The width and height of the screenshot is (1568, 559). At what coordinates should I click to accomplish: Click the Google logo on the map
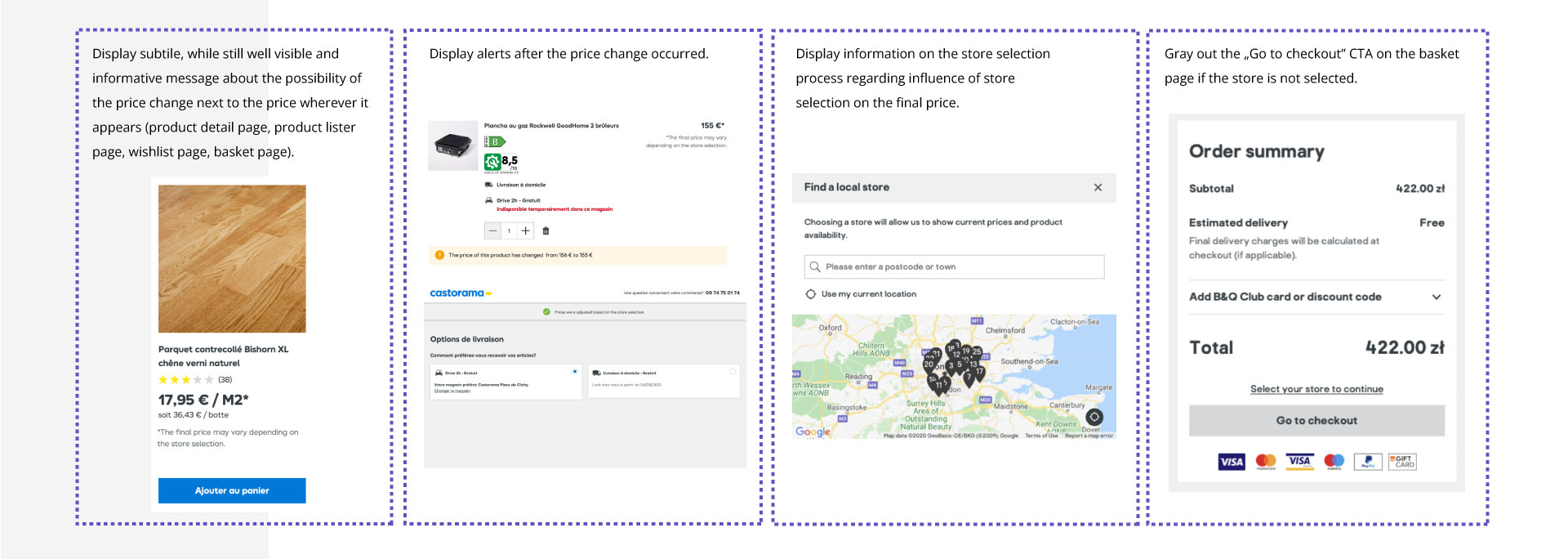pyautogui.click(x=813, y=432)
